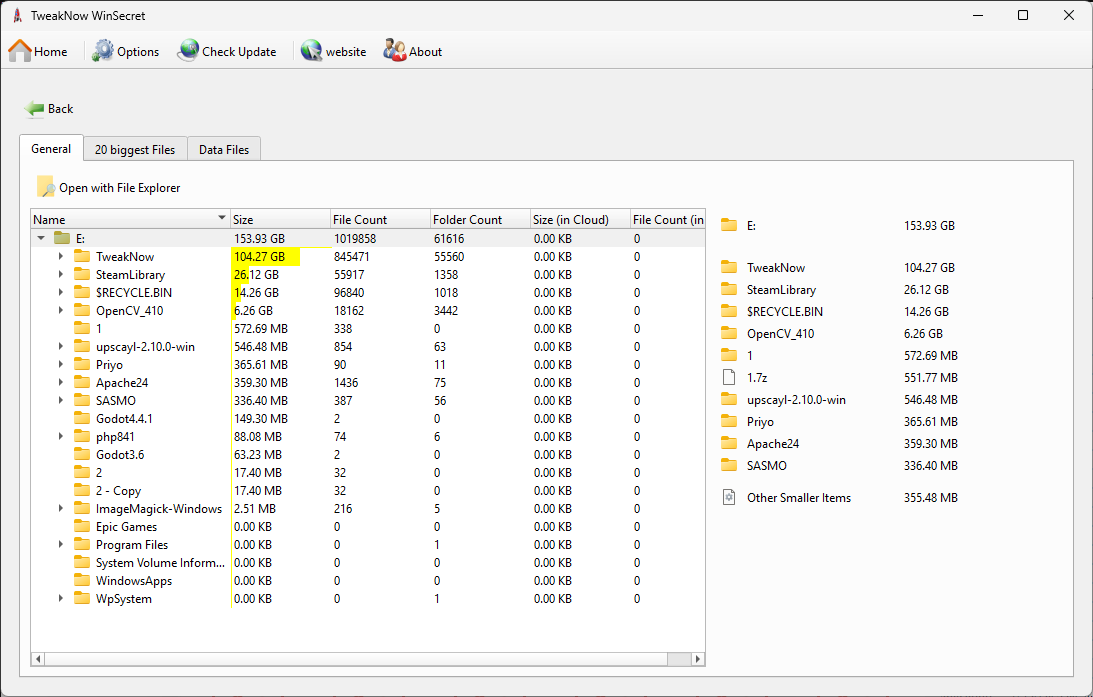
Task: Select the Program Files folder row name
Action: coord(132,544)
